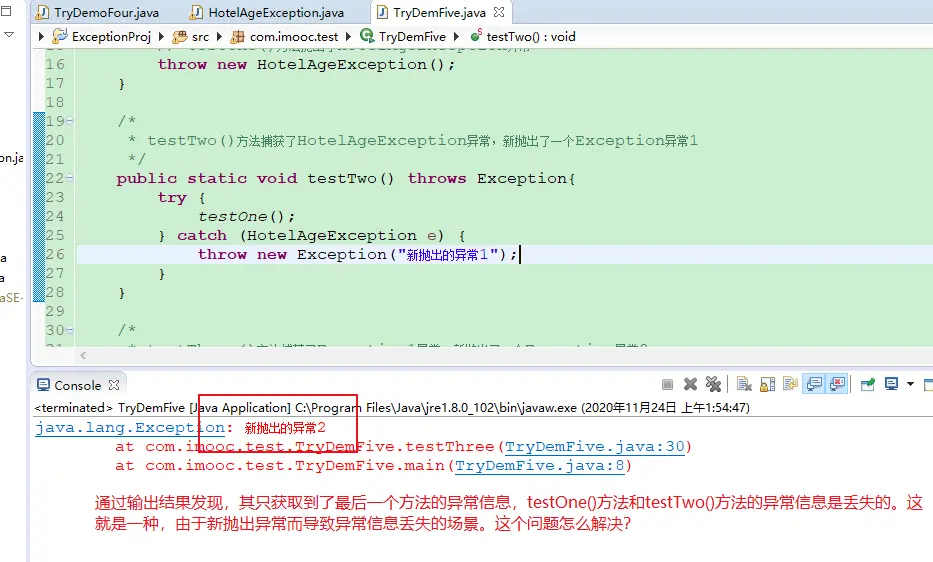Click the ExceptionProj project icon in breadcrumb

coord(60,36)
